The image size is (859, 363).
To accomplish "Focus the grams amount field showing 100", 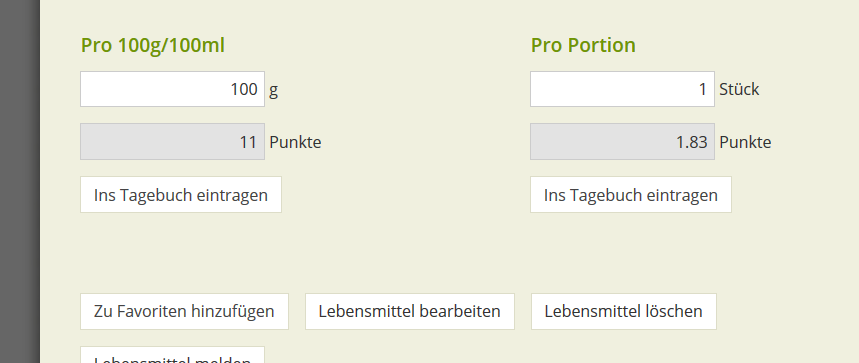I will click(x=173, y=89).
